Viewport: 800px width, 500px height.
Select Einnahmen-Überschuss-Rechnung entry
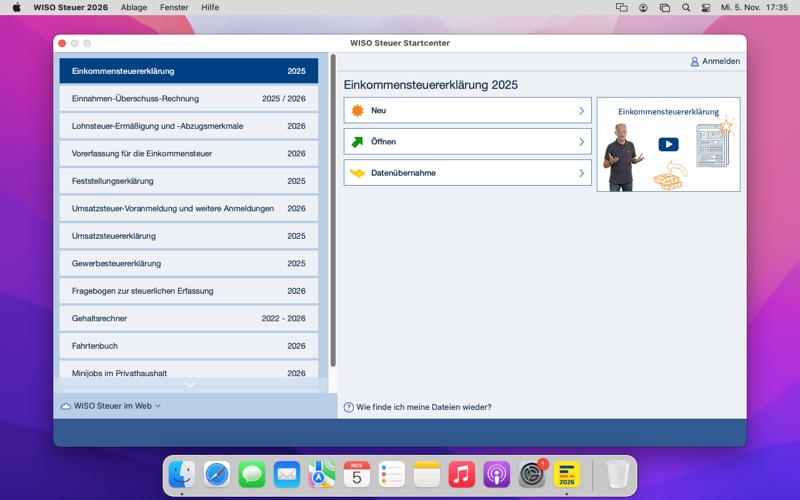click(x=189, y=98)
